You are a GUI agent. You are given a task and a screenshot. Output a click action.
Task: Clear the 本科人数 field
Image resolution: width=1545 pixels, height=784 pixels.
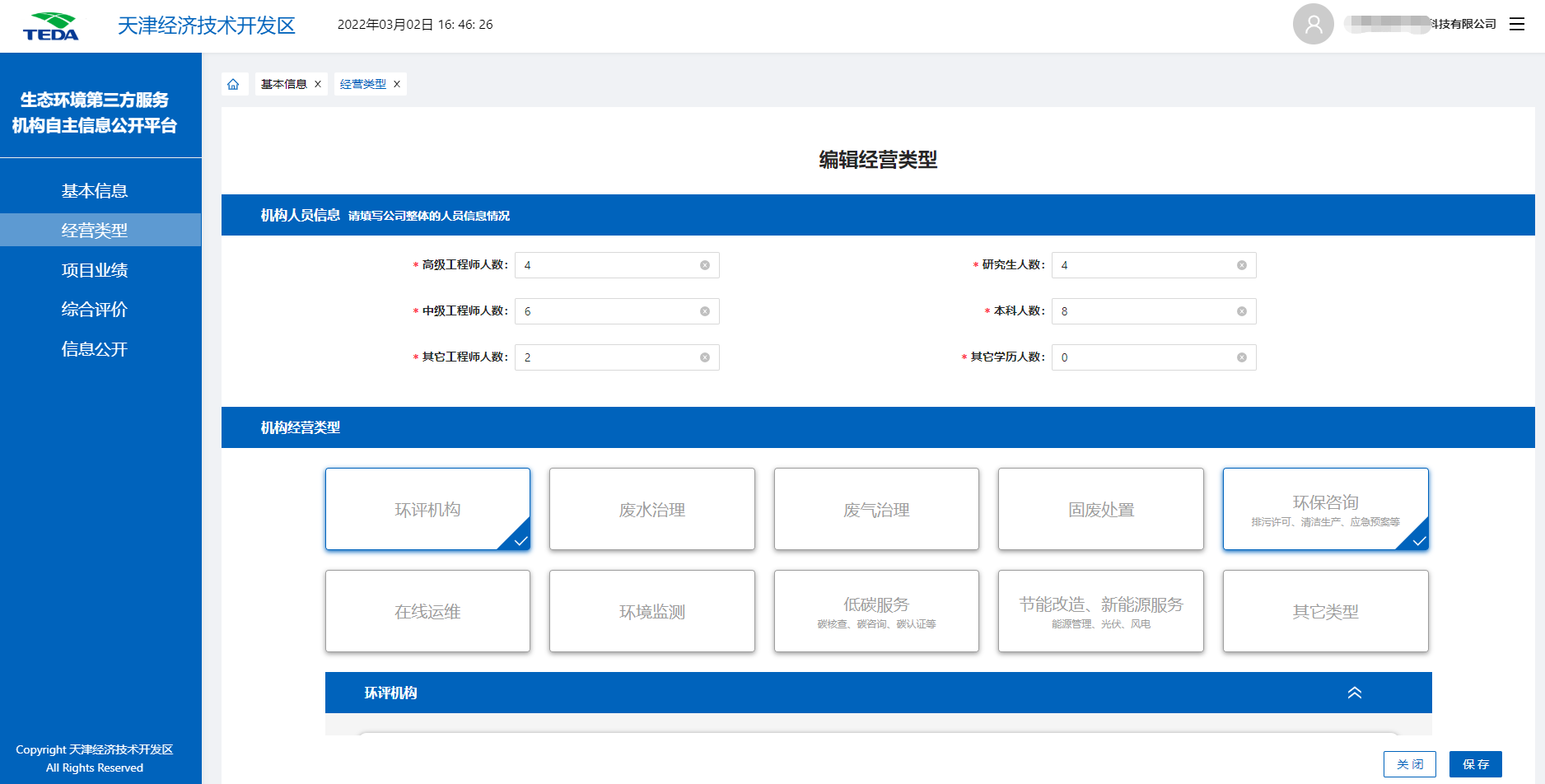(x=1242, y=311)
